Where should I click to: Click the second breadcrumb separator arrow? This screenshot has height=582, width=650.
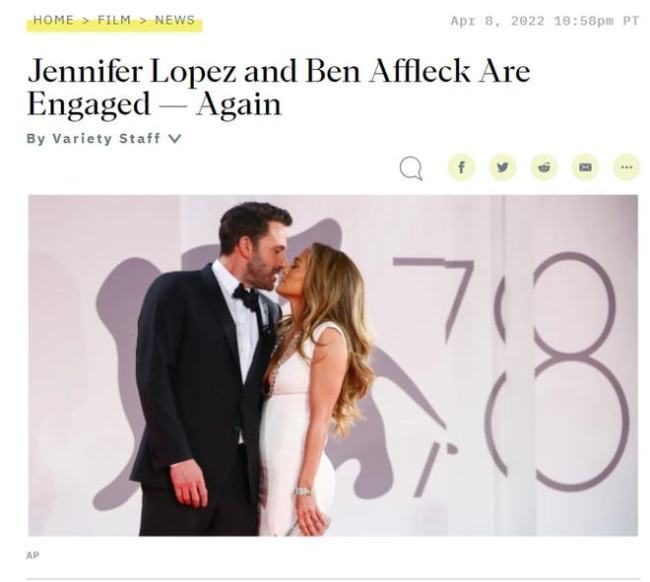143,20
